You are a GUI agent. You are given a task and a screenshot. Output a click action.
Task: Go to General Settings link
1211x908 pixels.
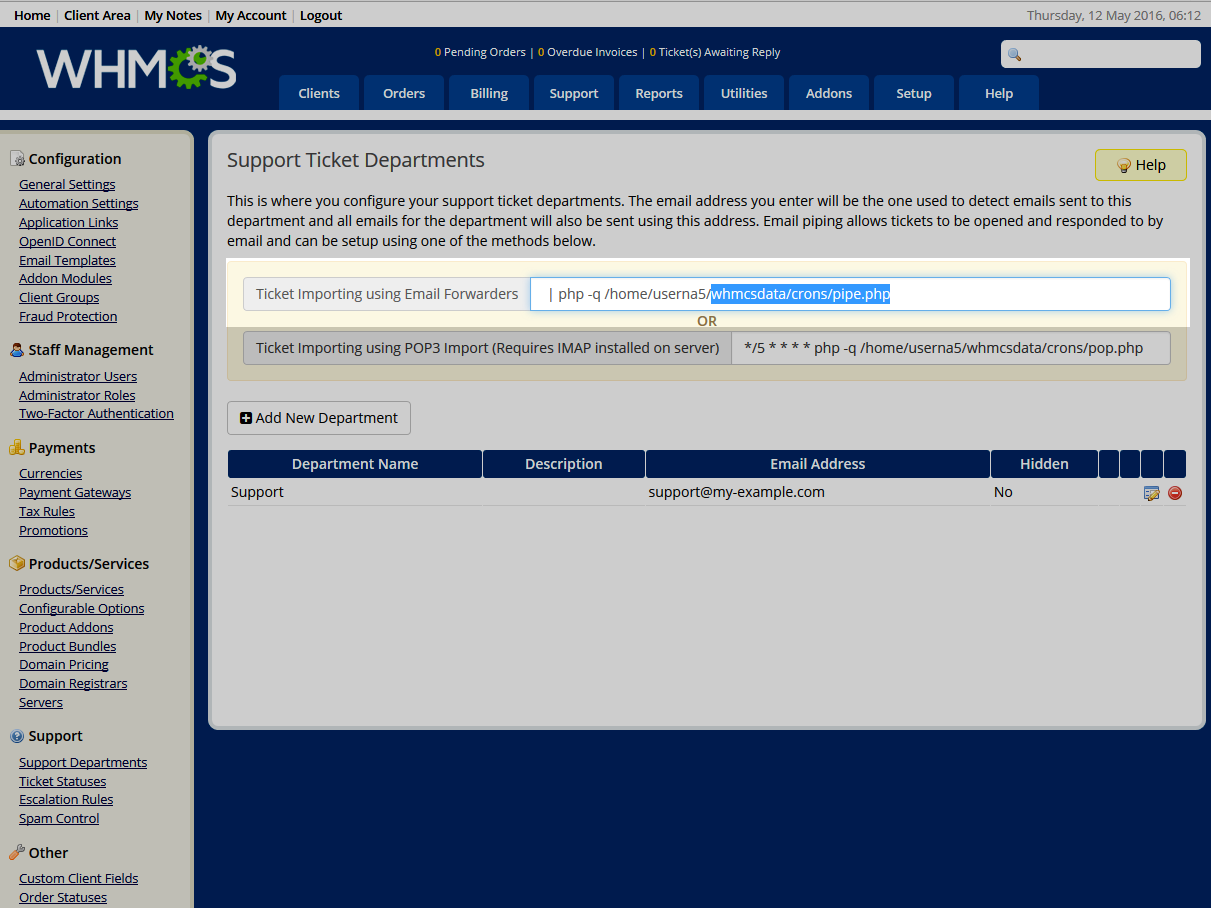pos(67,184)
